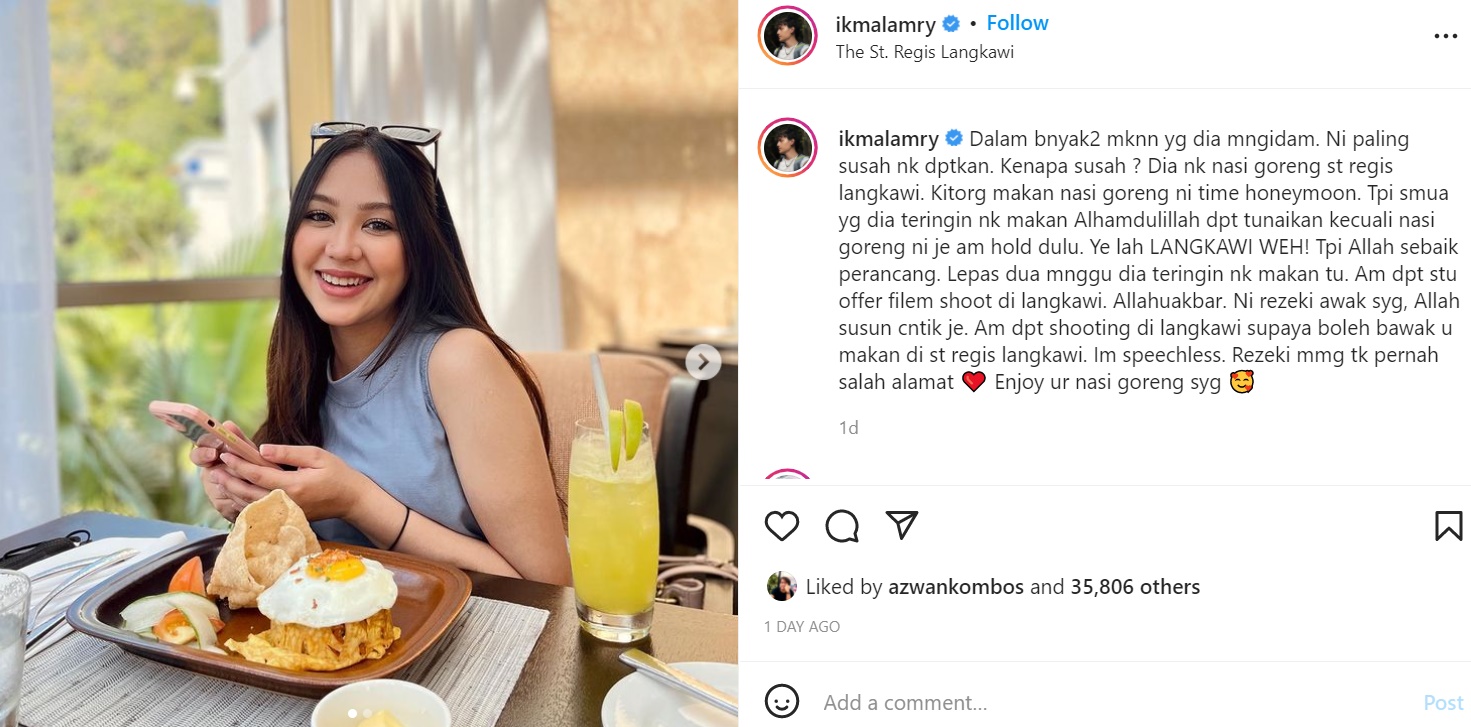The width and height of the screenshot is (1471, 727).
Task: Click the post photo of woman
Action: 369,363
